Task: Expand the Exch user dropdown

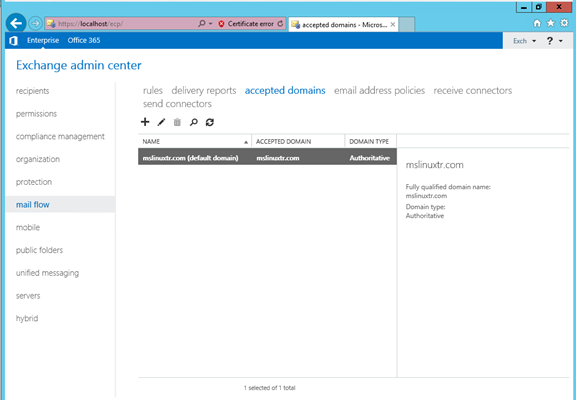Action: 525,41
